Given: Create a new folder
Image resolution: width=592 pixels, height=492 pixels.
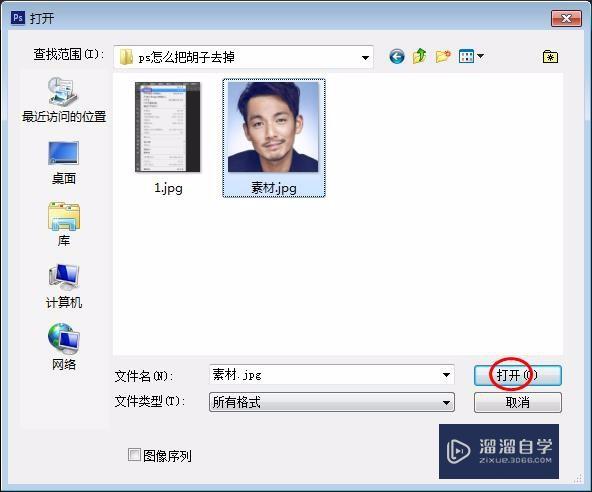Looking at the screenshot, I should (443, 56).
